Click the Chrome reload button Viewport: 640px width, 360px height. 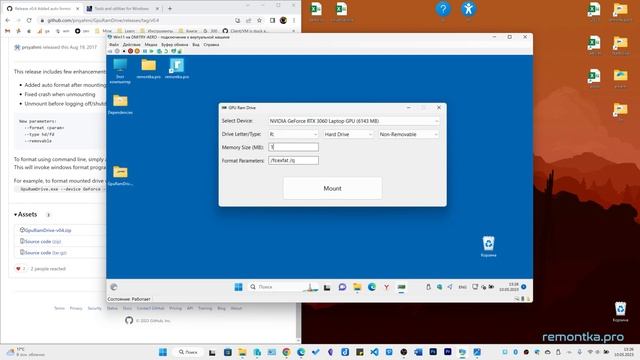tap(29, 20)
